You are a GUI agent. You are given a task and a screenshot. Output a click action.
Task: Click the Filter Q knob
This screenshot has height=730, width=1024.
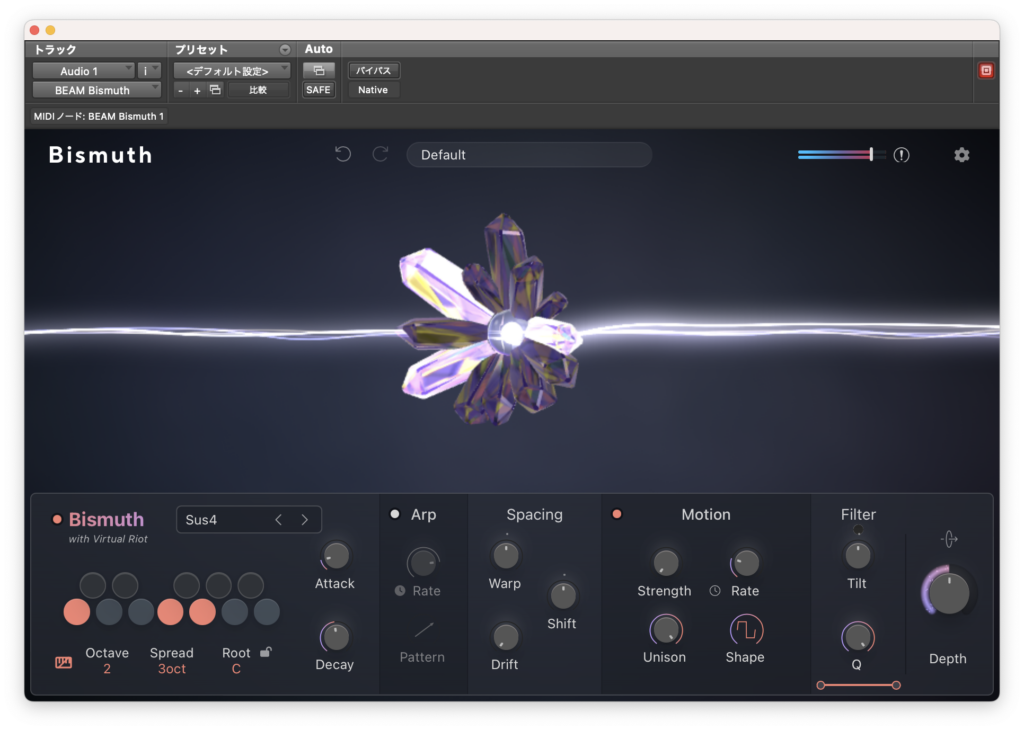[857, 637]
